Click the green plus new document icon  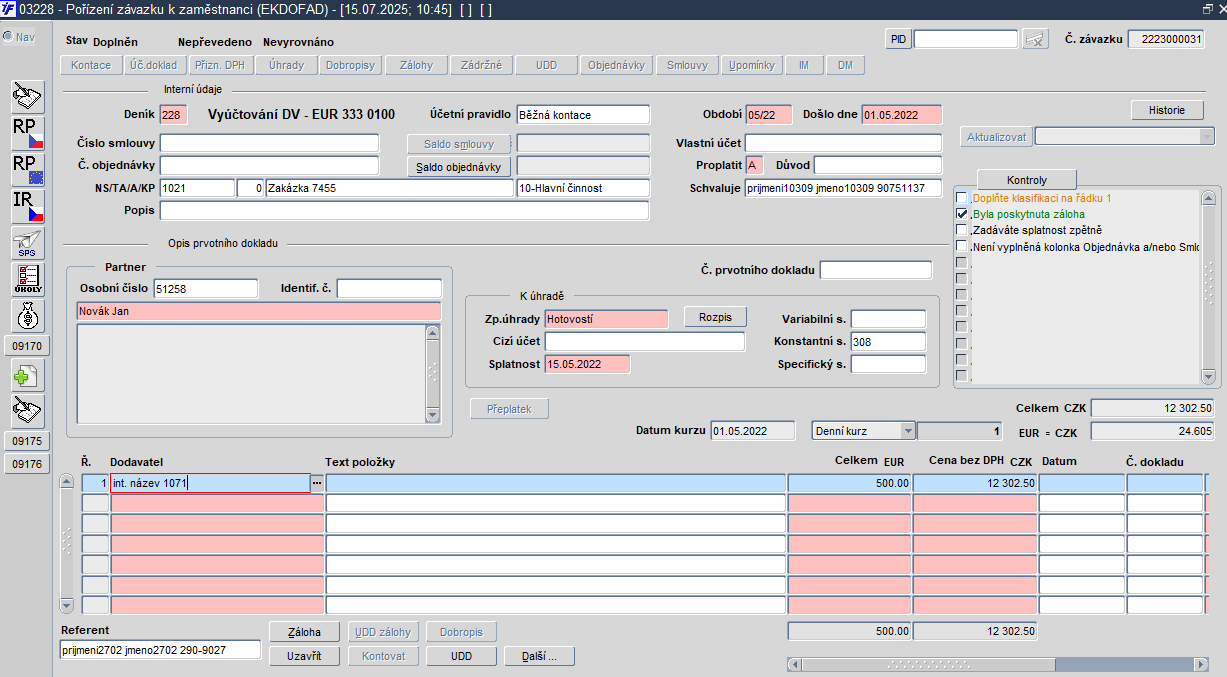pyautogui.click(x=28, y=376)
